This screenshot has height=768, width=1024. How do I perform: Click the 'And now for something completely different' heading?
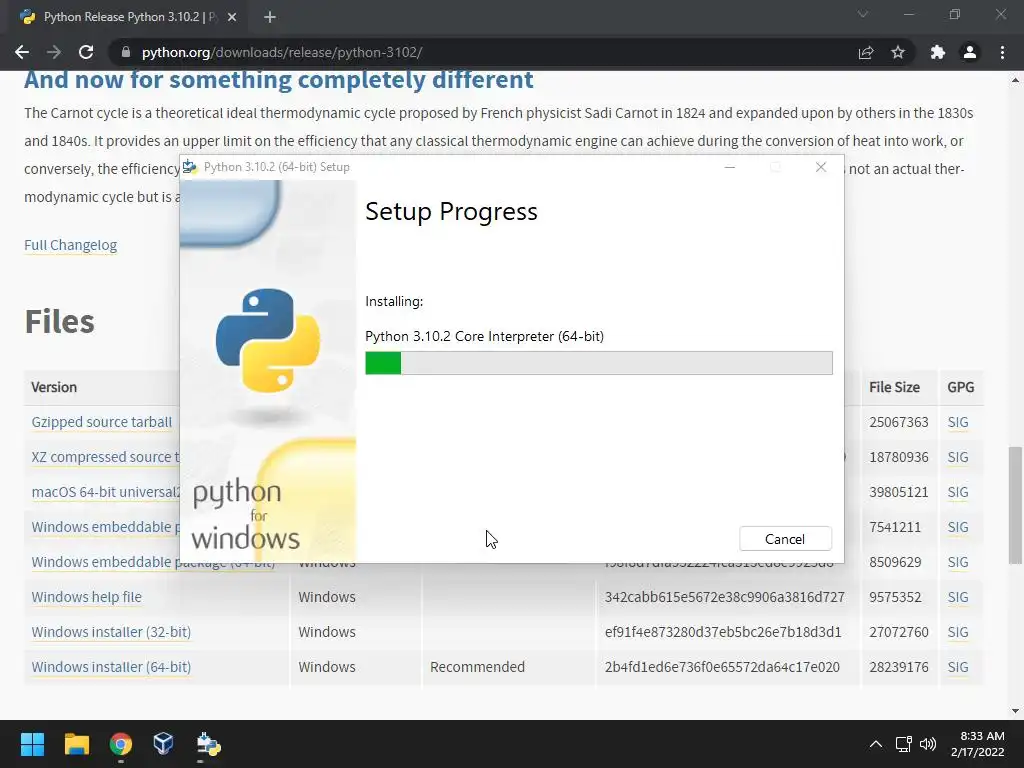pos(279,80)
